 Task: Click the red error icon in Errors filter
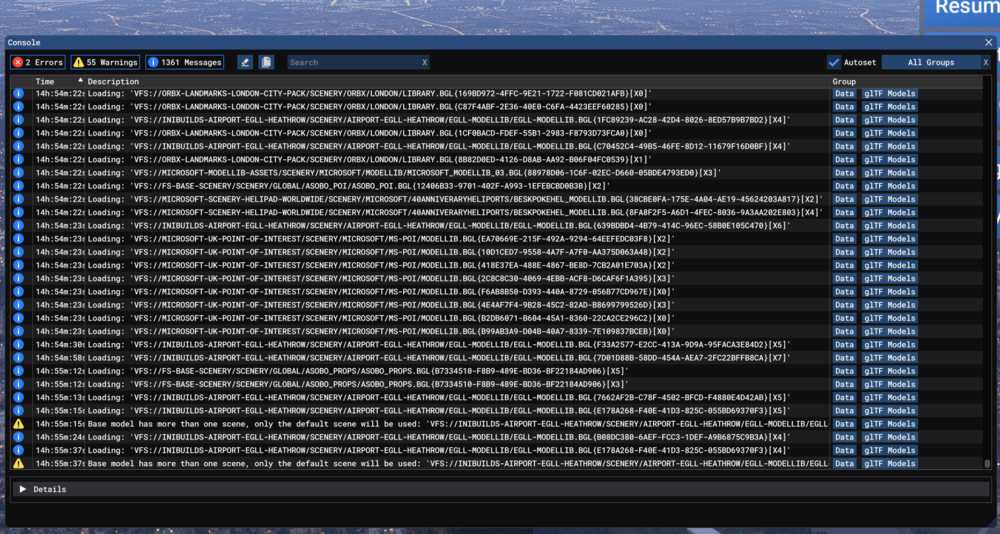point(17,62)
